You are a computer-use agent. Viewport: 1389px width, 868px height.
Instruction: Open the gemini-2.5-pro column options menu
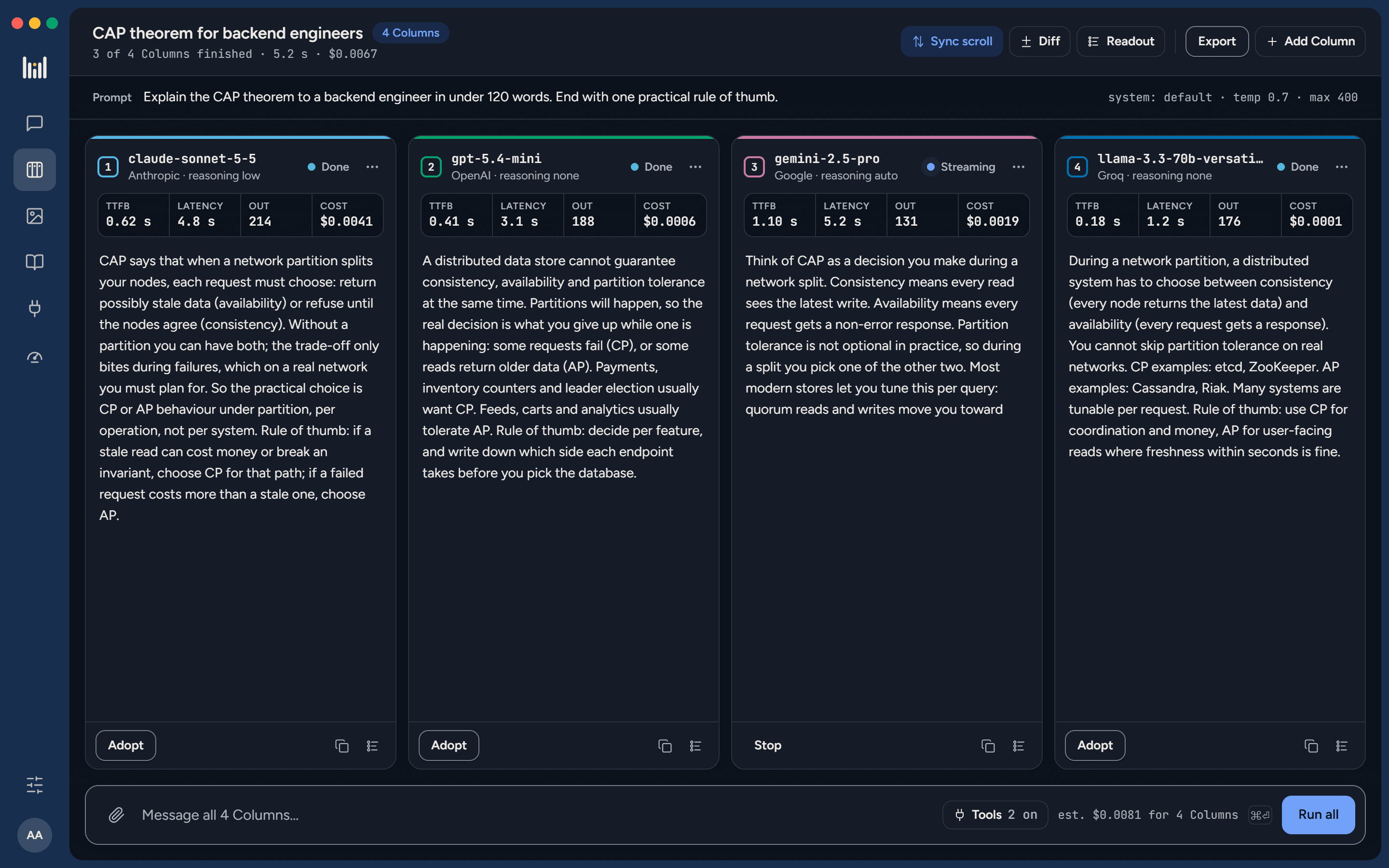pyautogui.click(x=1019, y=167)
